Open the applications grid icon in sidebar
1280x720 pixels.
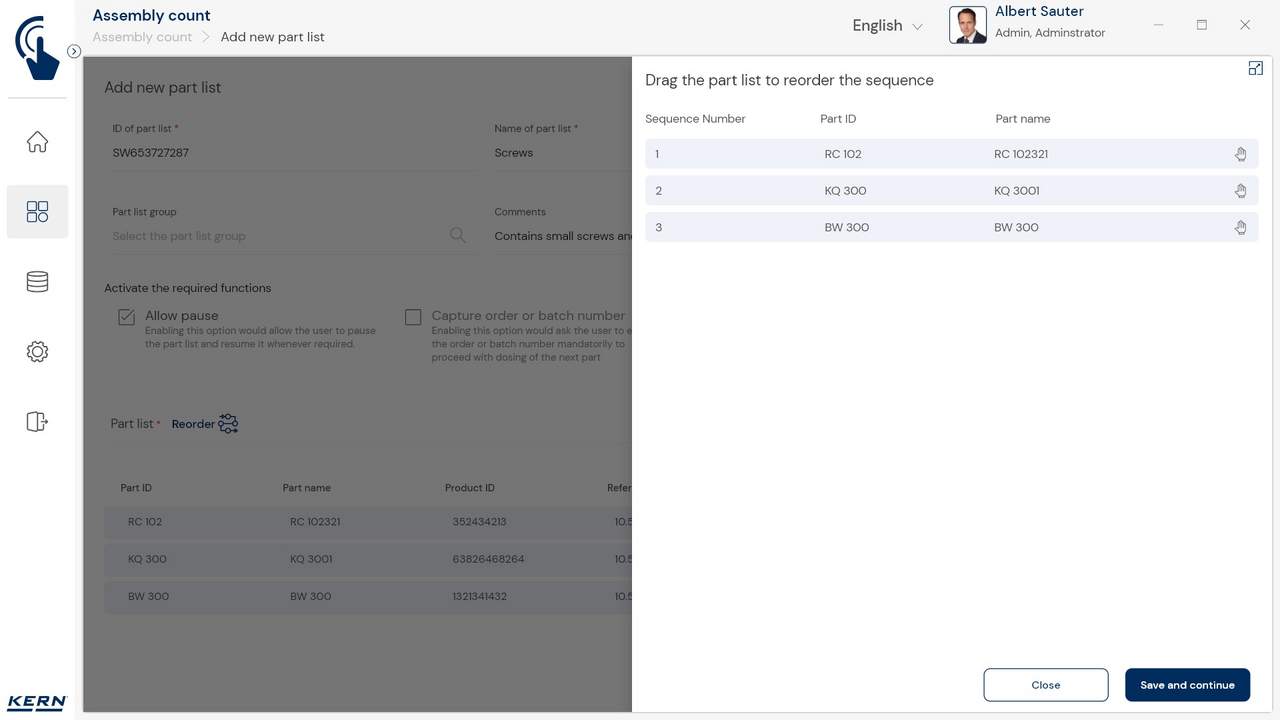pos(37,212)
